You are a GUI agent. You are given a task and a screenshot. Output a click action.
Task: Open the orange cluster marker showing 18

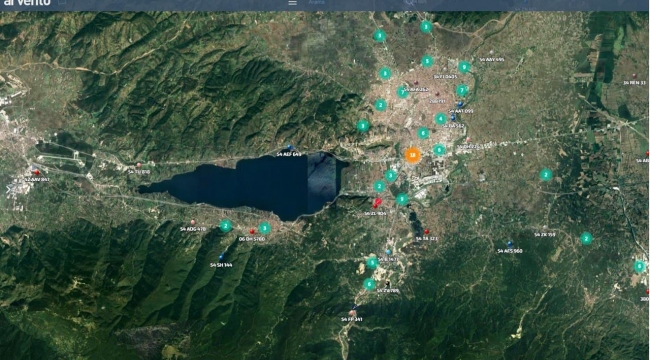[x=412, y=155]
